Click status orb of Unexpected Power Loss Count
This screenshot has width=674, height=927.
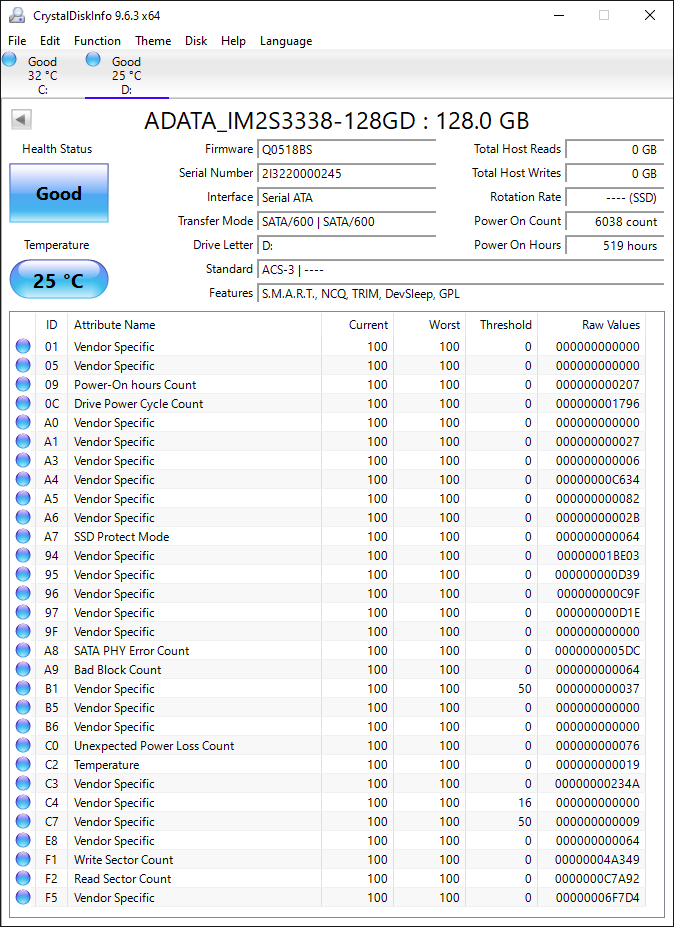coord(23,746)
